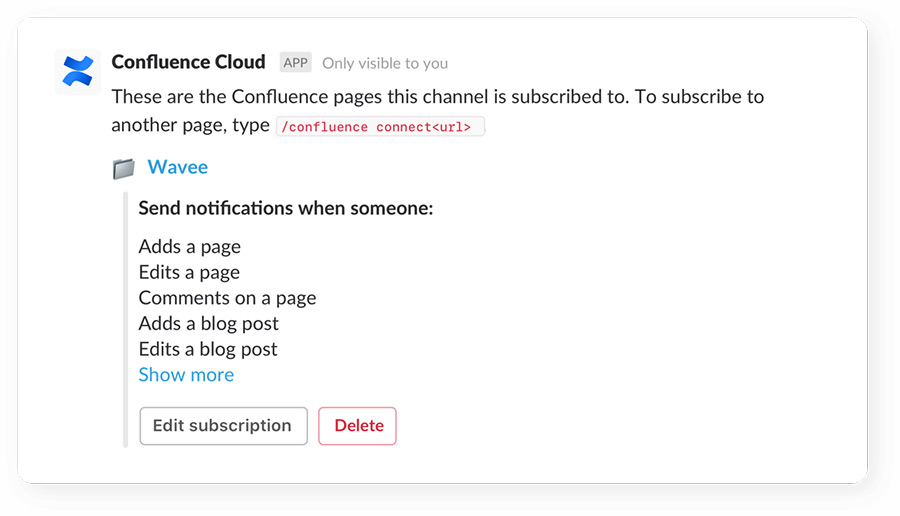Click the APP badge label
Viewport: 900px width, 516px height.
point(296,63)
